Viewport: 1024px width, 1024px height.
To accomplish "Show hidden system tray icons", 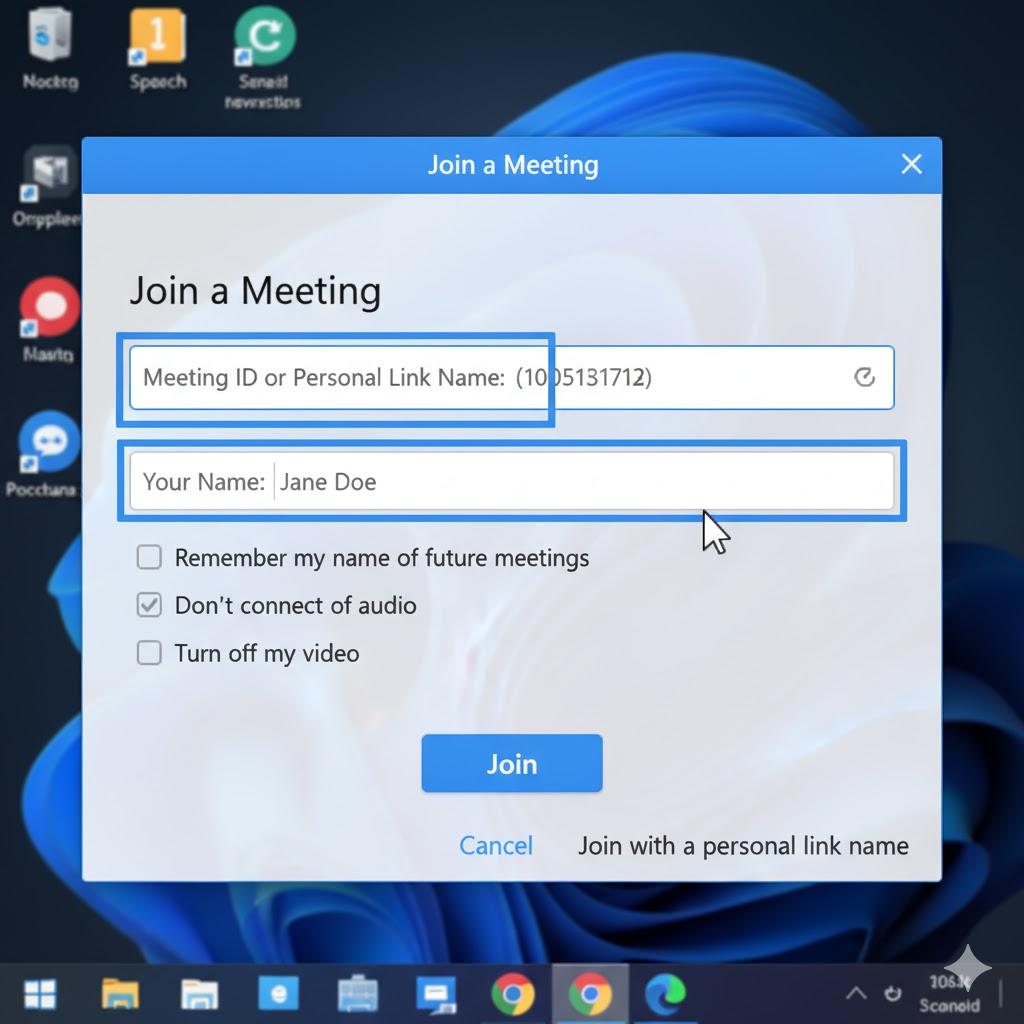I will coord(856,993).
